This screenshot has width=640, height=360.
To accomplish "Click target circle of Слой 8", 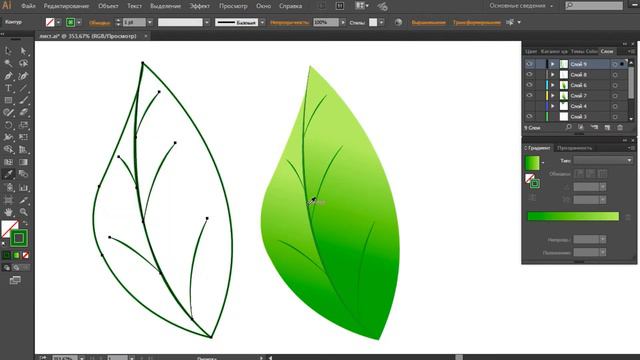I will [x=615, y=75].
